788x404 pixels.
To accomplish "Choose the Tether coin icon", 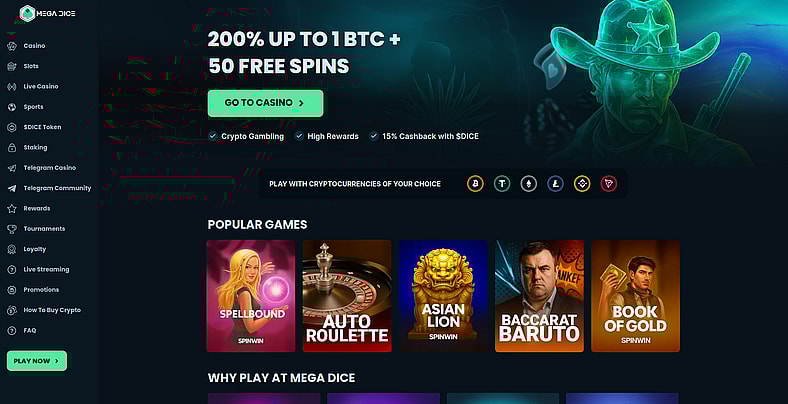I will pyautogui.click(x=502, y=184).
